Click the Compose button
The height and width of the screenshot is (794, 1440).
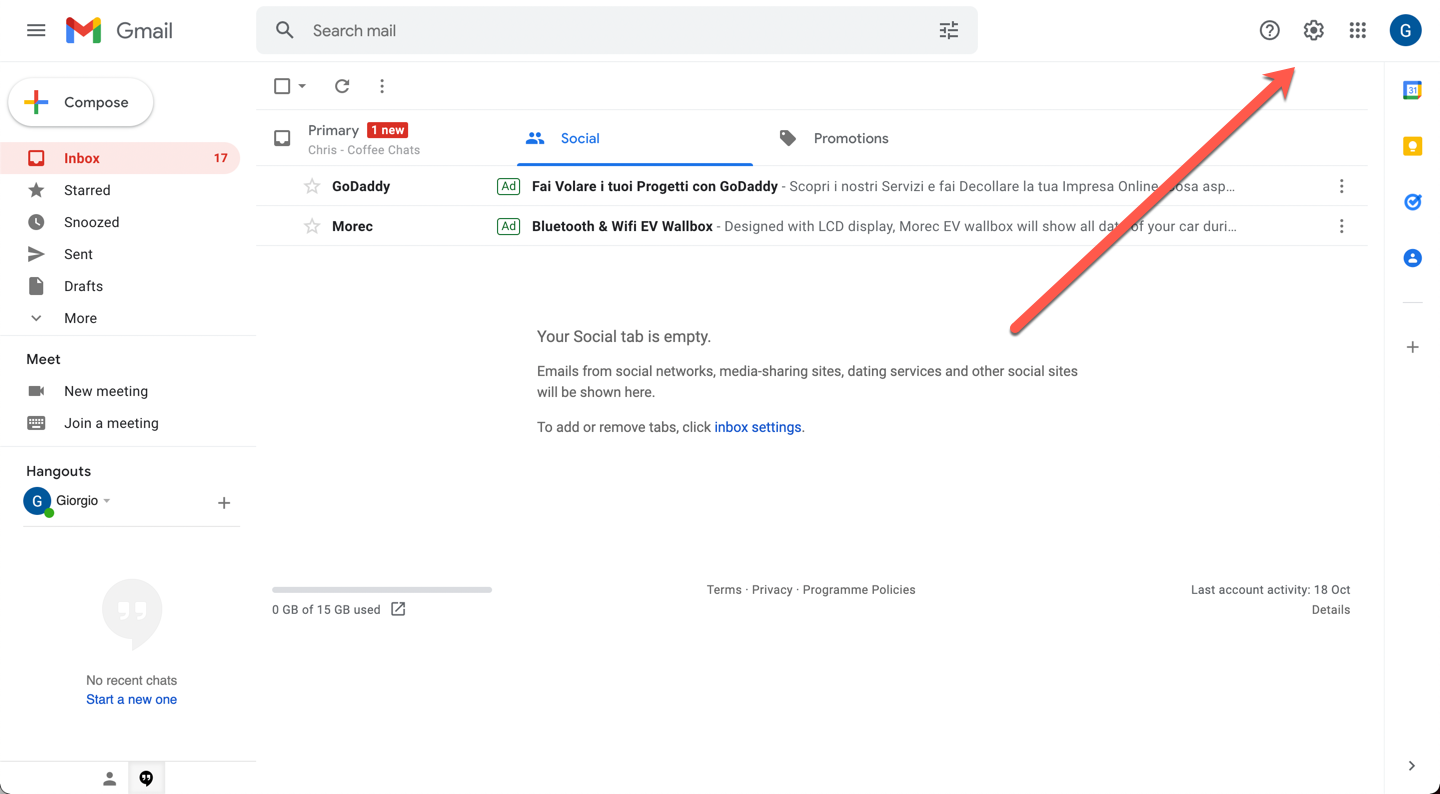(81, 102)
